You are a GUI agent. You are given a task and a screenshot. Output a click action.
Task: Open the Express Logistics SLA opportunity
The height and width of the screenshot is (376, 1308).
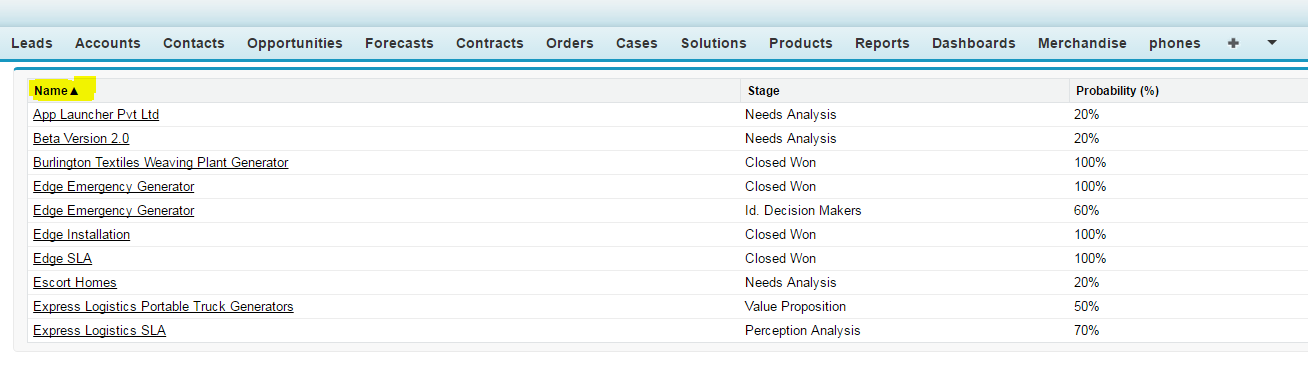[99, 331]
